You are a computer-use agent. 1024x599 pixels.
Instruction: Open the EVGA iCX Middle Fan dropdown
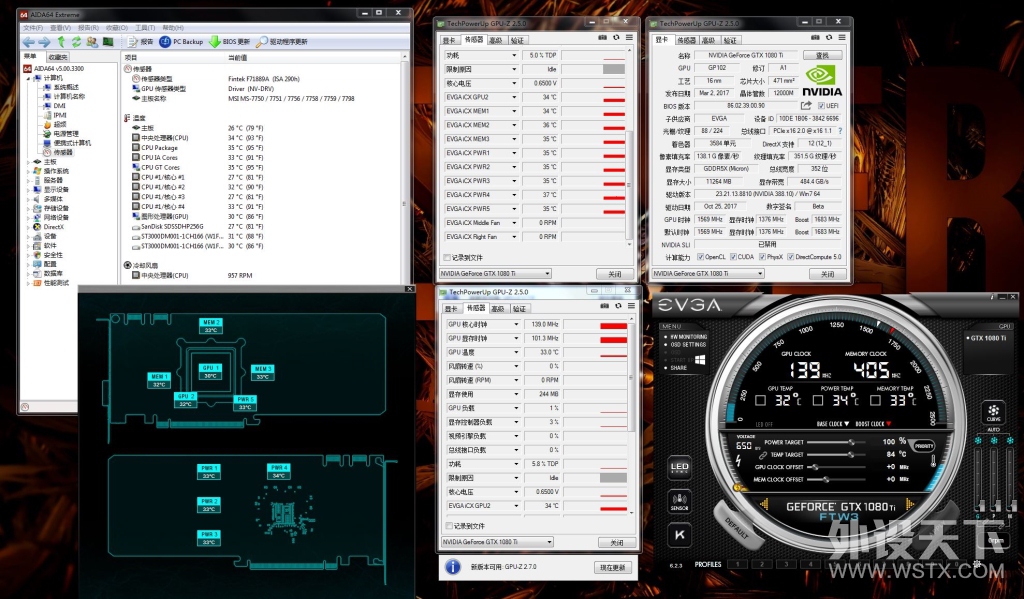click(514, 223)
